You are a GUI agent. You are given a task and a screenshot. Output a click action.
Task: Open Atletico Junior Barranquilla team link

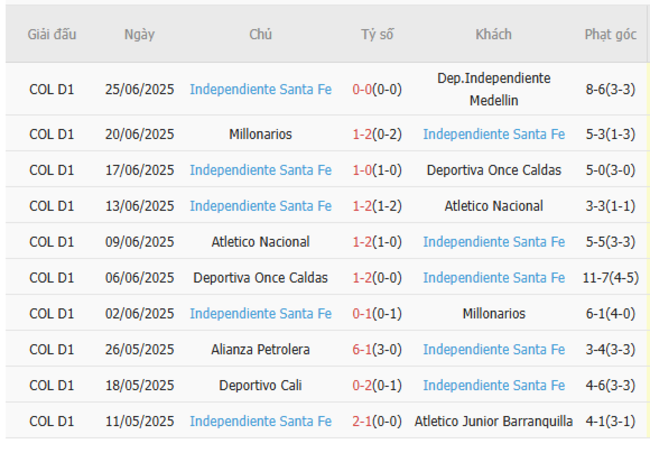(x=493, y=421)
